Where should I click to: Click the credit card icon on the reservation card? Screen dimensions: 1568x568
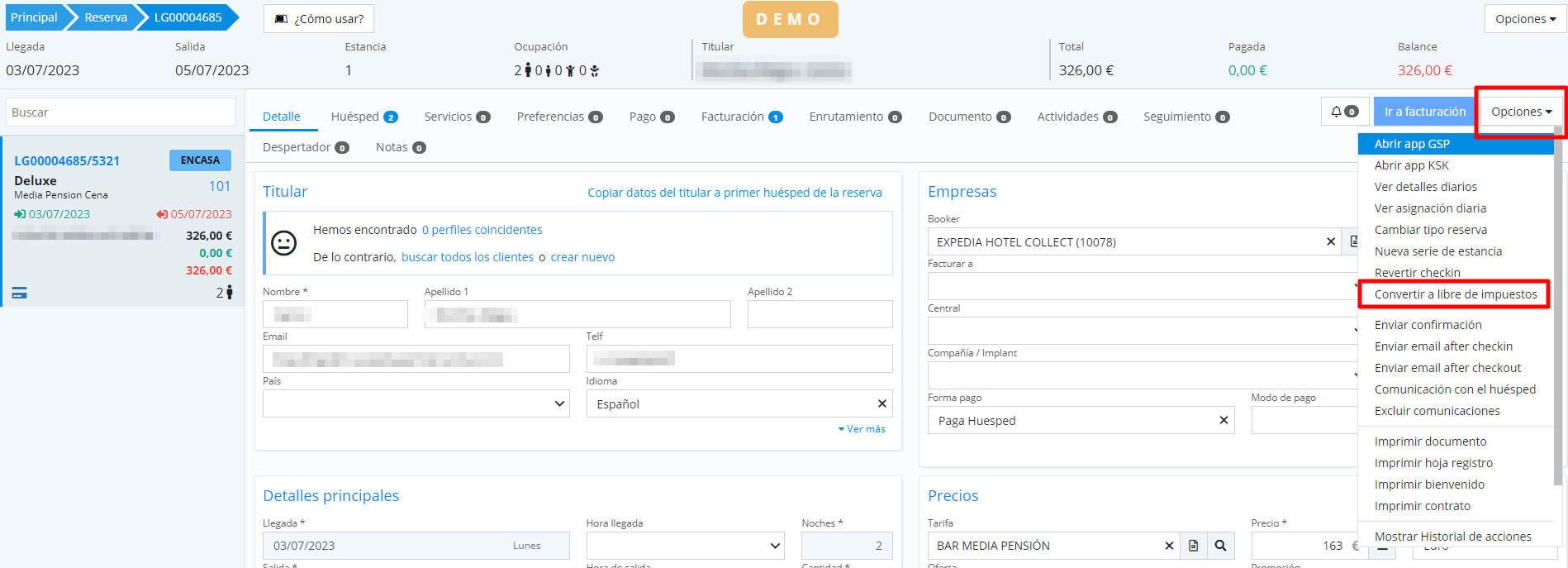point(20,293)
